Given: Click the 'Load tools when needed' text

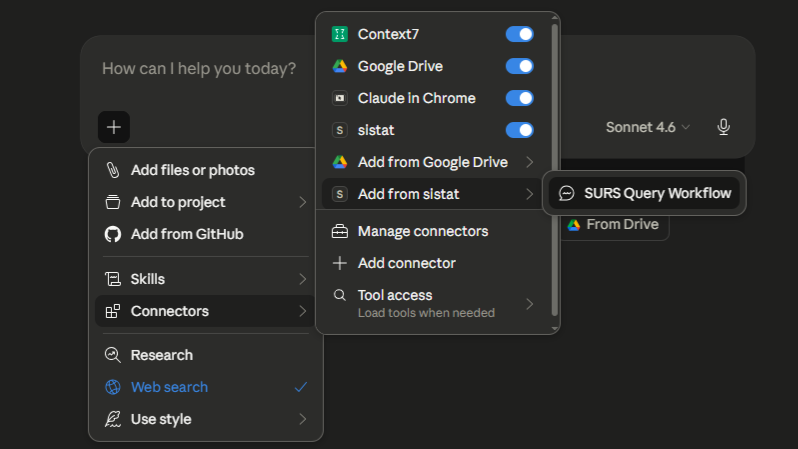Looking at the screenshot, I should [426, 313].
